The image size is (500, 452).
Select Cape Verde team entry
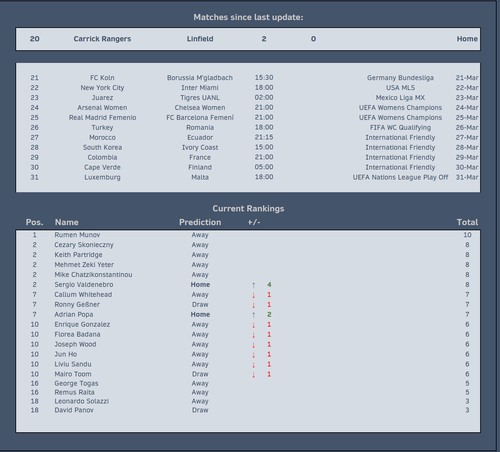coord(102,167)
